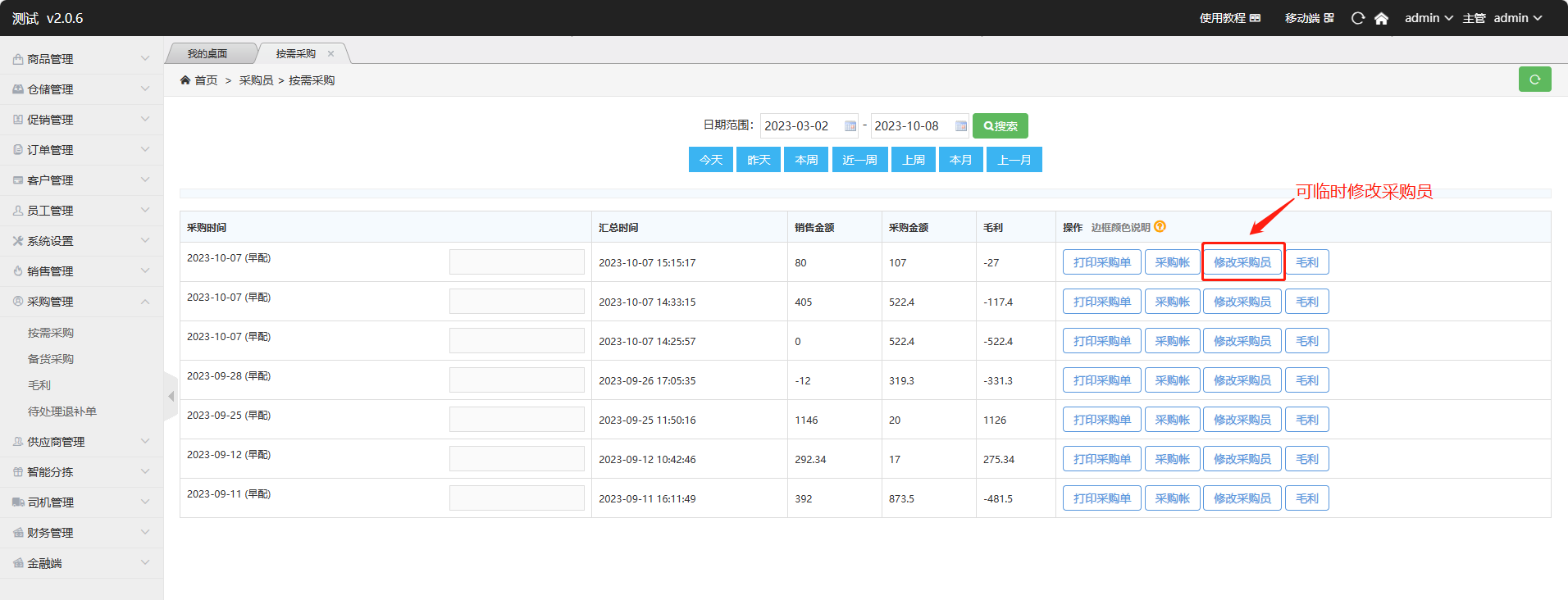Click the green refresh icon button
The height and width of the screenshot is (600, 1568).
click(x=1534, y=80)
